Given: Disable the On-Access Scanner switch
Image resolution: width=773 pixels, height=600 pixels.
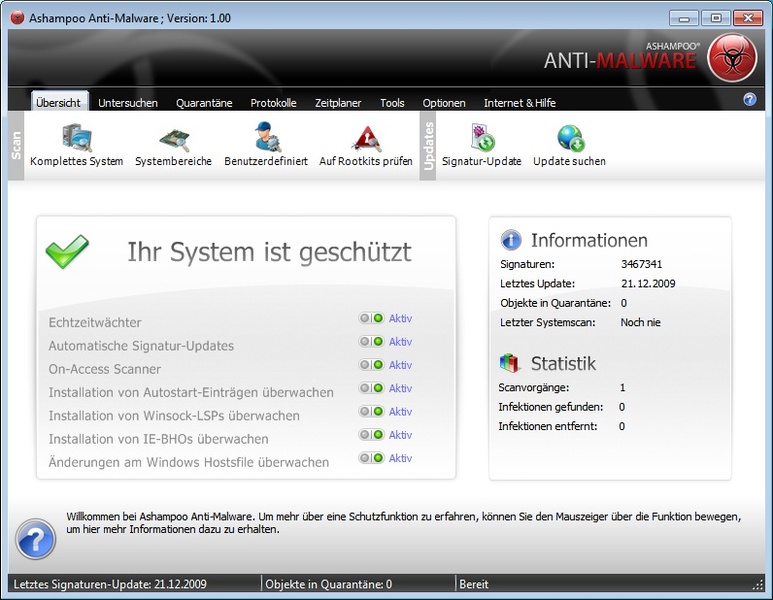Looking at the screenshot, I should coord(371,365).
